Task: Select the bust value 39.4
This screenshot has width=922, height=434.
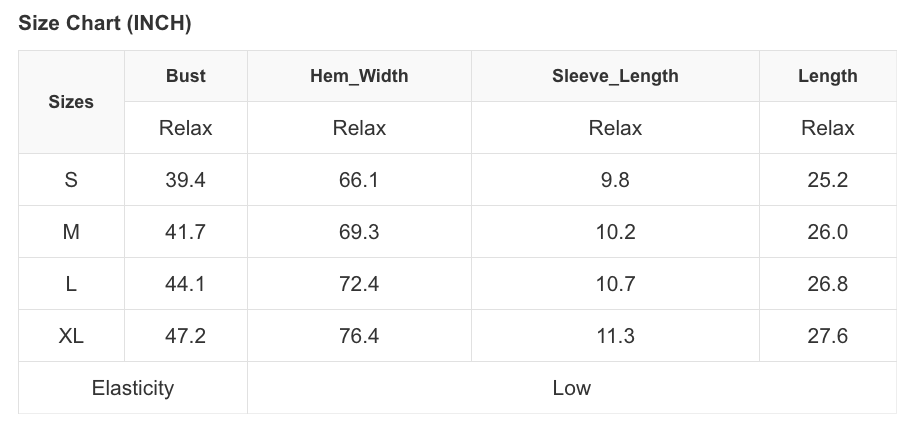Action: [x=186, y=180]
